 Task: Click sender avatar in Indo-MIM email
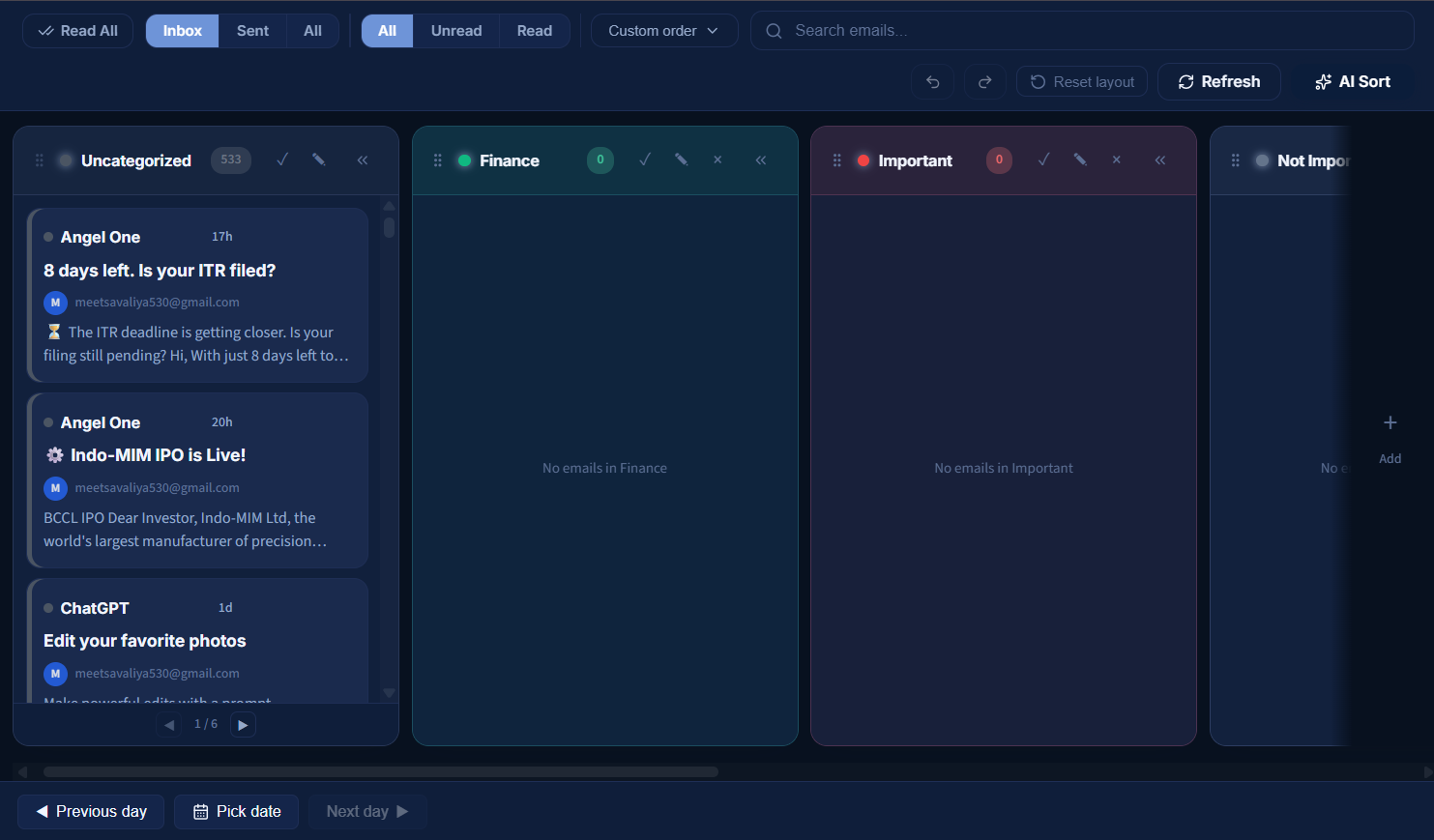pyautogui.click(x=55, y=488)
